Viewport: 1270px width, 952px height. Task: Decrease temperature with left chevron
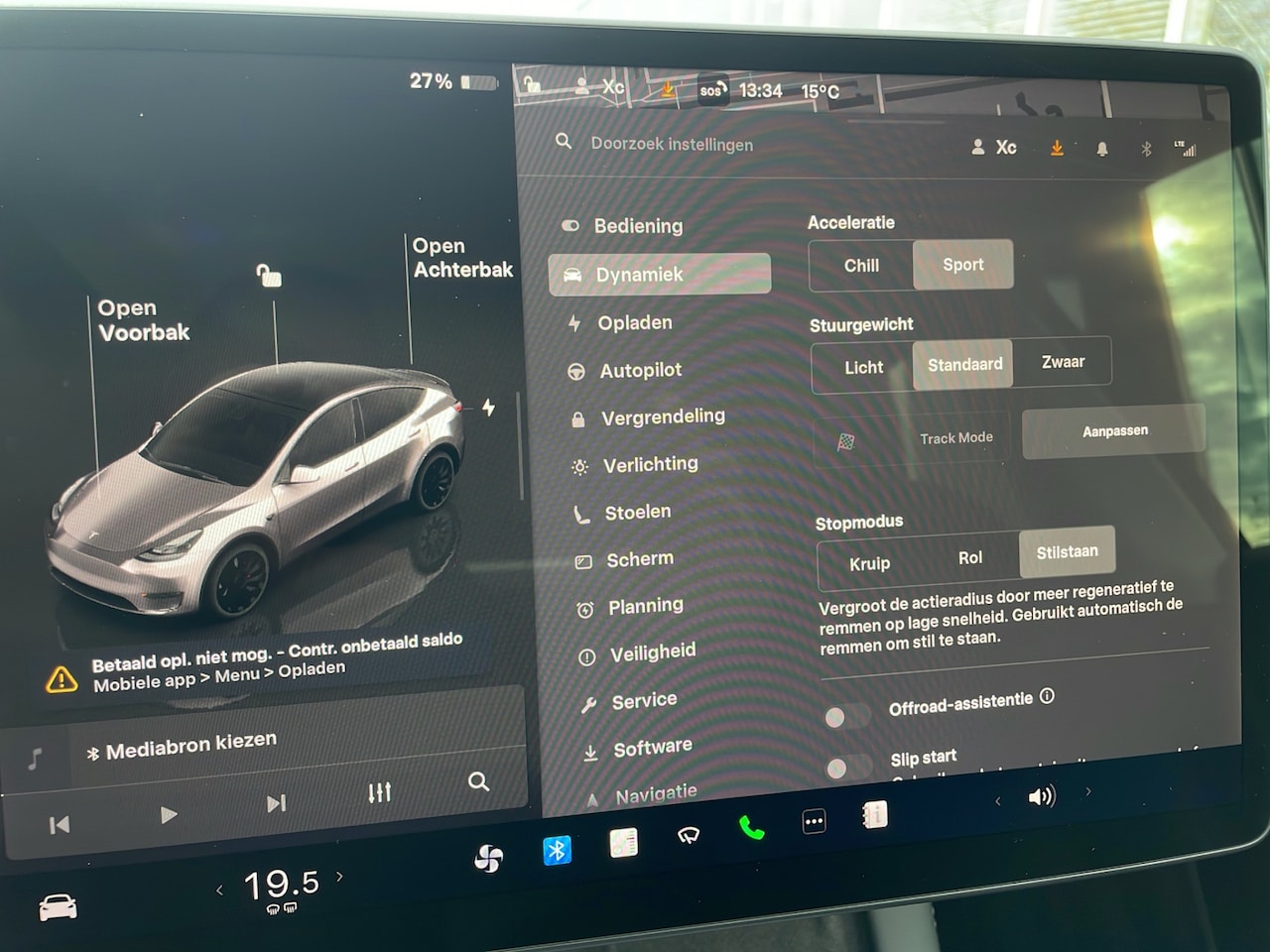pos(219,890)
